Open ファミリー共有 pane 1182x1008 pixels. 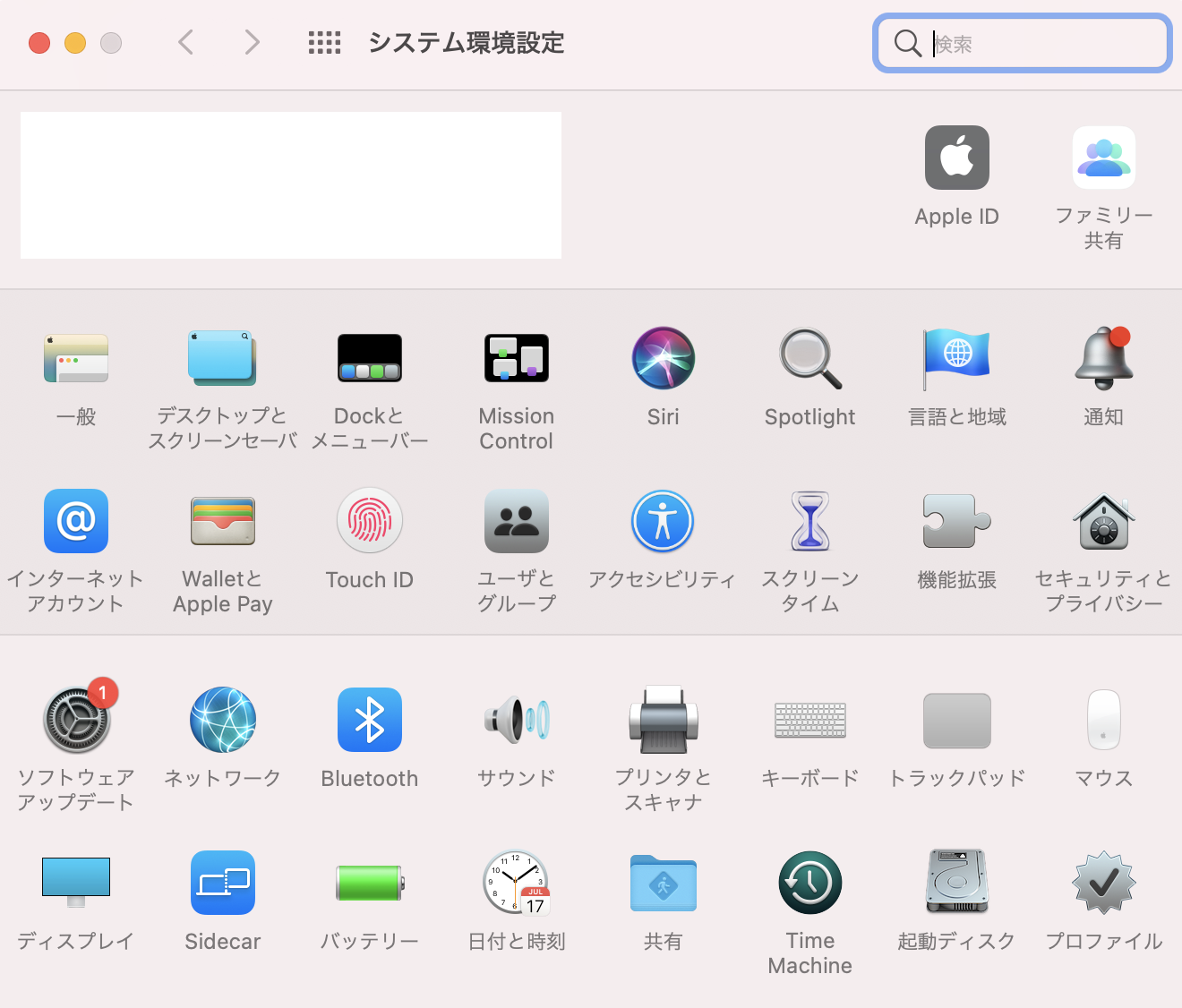[x=1103, y=158]
